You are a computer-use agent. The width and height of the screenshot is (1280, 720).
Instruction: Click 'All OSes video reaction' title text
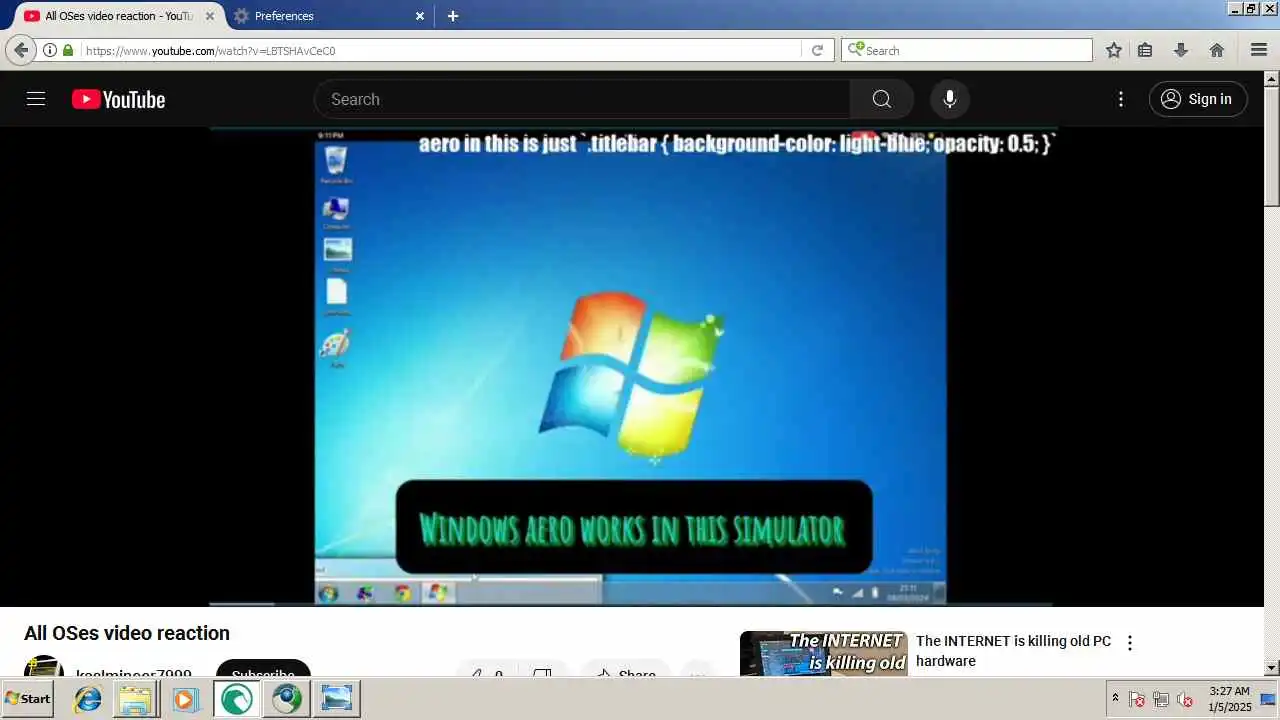click(127, 633)
